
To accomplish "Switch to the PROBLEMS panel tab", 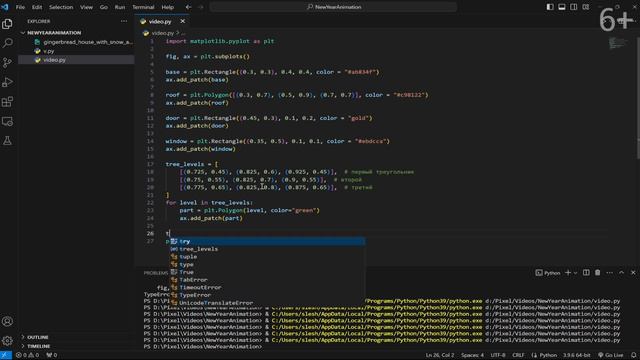I will tap(156, 273).
